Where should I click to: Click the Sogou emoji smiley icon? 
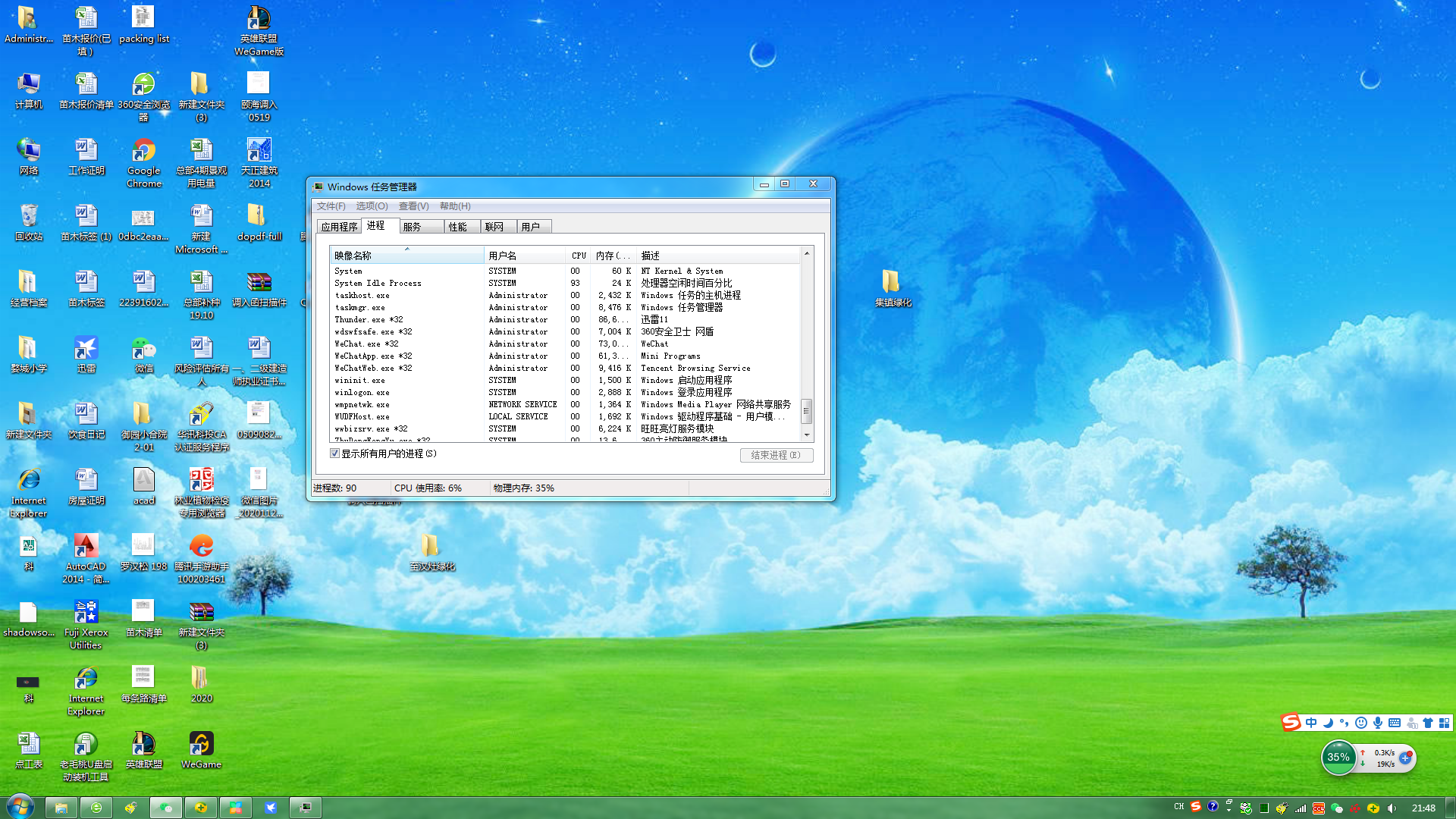pyautogui.click(x=1361, y=723)
